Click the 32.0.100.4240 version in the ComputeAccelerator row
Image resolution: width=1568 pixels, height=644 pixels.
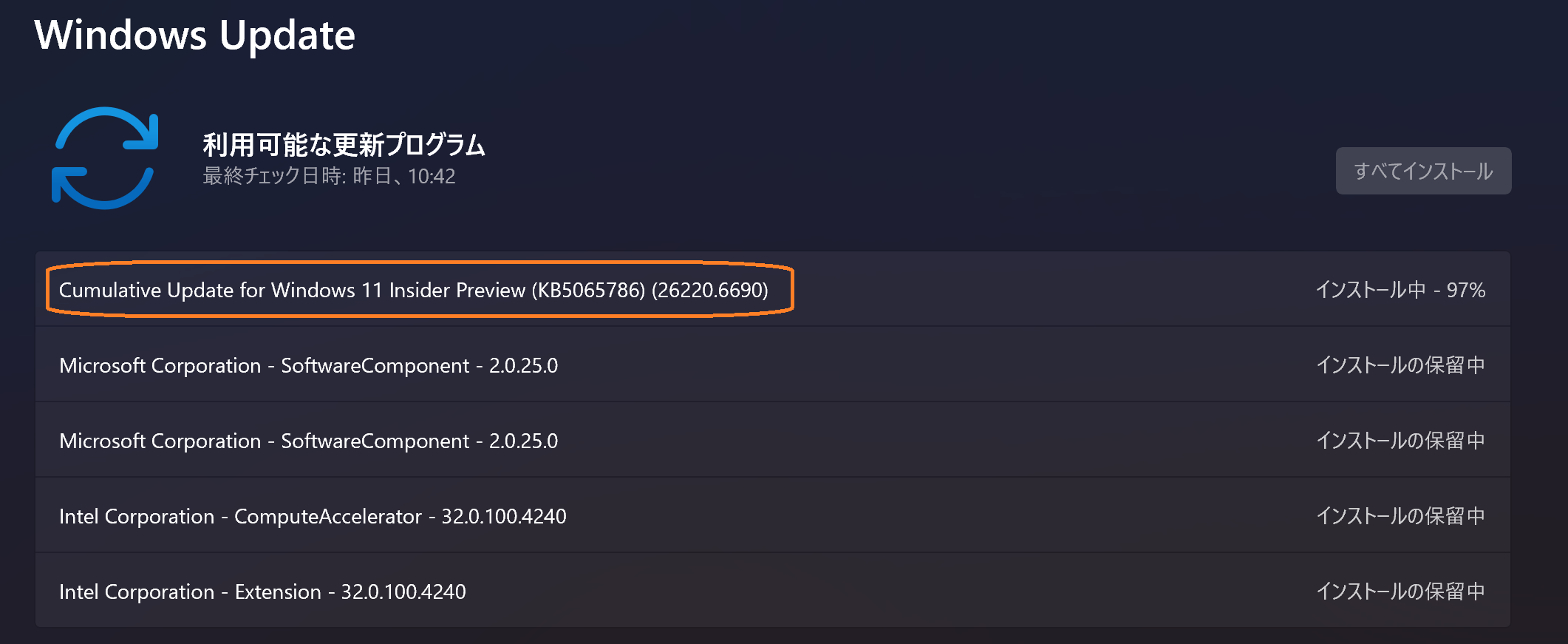click(x=504, y=516)
